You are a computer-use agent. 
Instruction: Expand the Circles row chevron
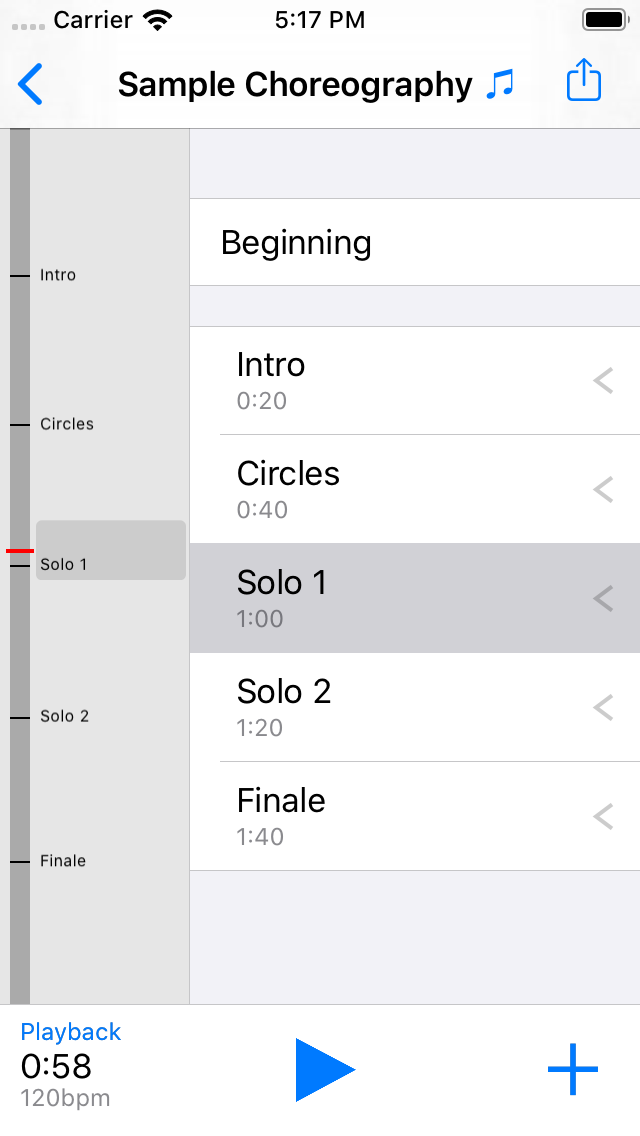(603, 490)
